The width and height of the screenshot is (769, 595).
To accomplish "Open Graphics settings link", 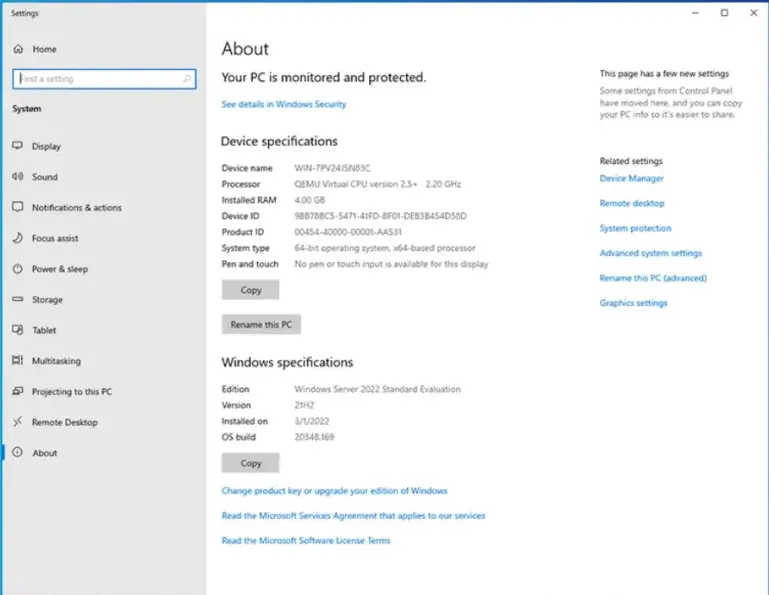I will (634, 303).
